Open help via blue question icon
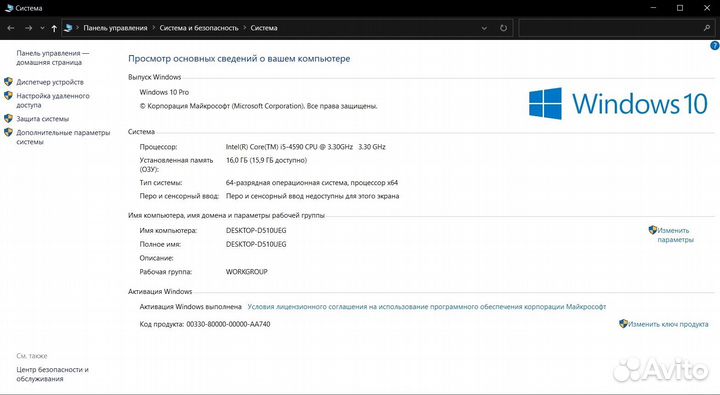Screen dimensions: 720x395 715,45
